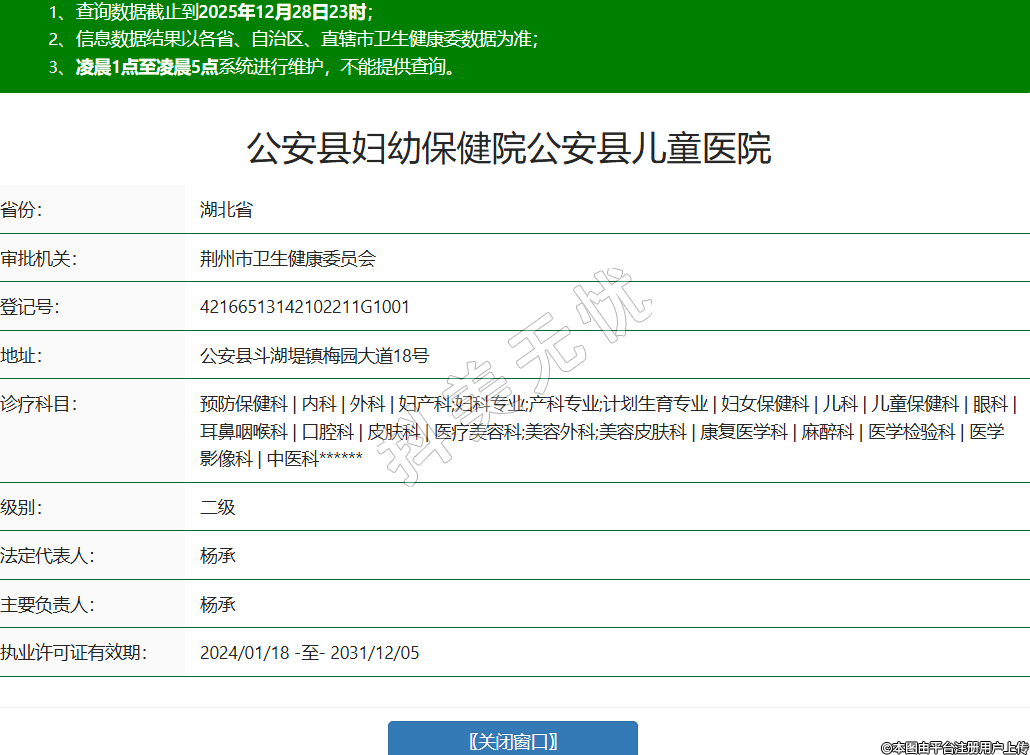
Task: Click the 诊疗科目 row label
Action: coord(39,404)
